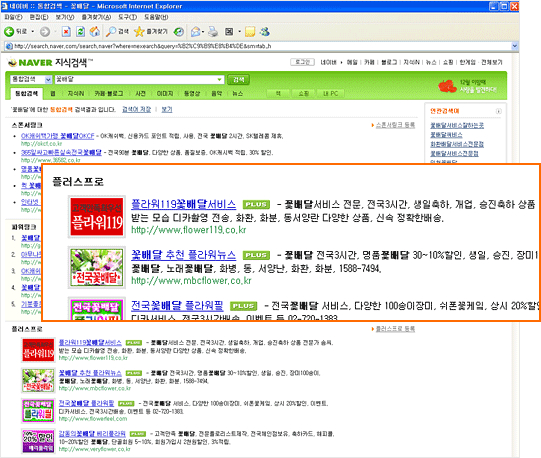Collapse the 연관검색어 panel arrow

[x=499, y=111]
